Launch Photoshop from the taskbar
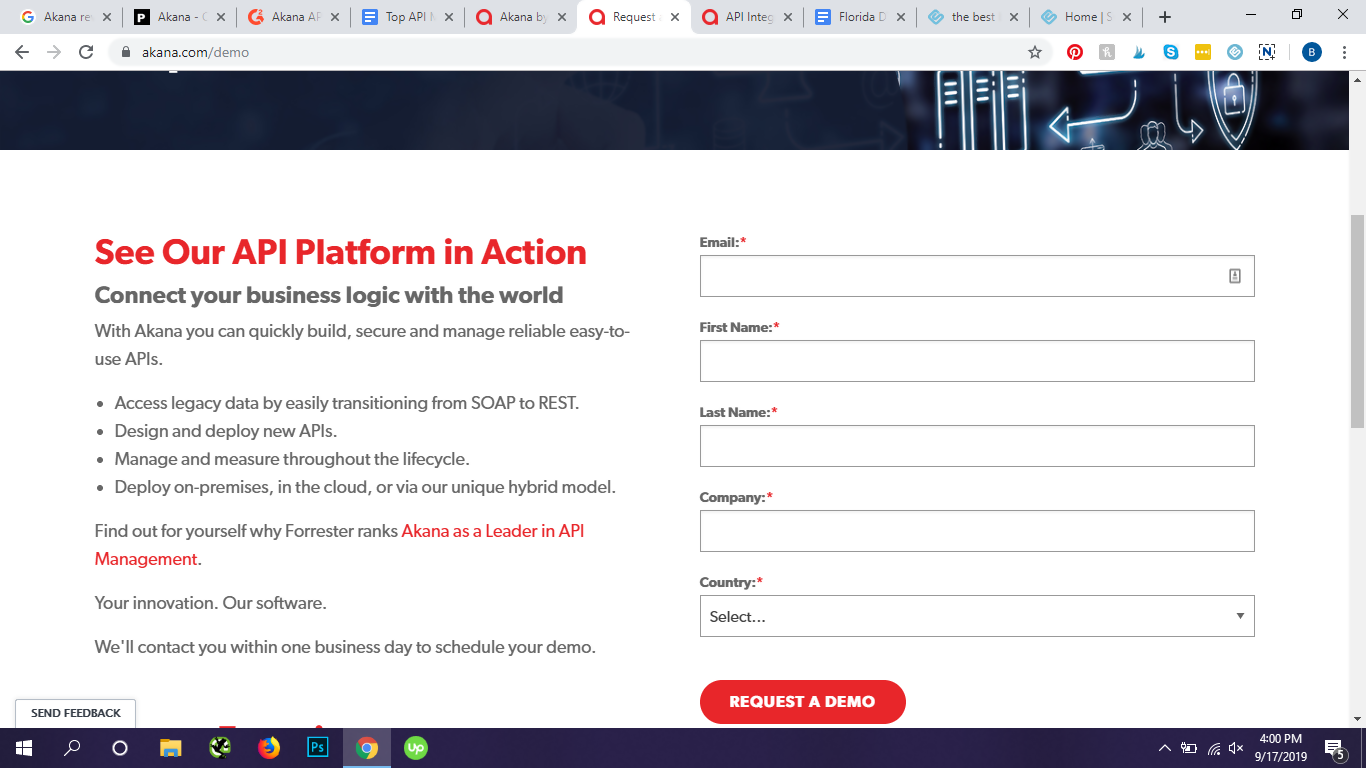 tap(318, 747)
